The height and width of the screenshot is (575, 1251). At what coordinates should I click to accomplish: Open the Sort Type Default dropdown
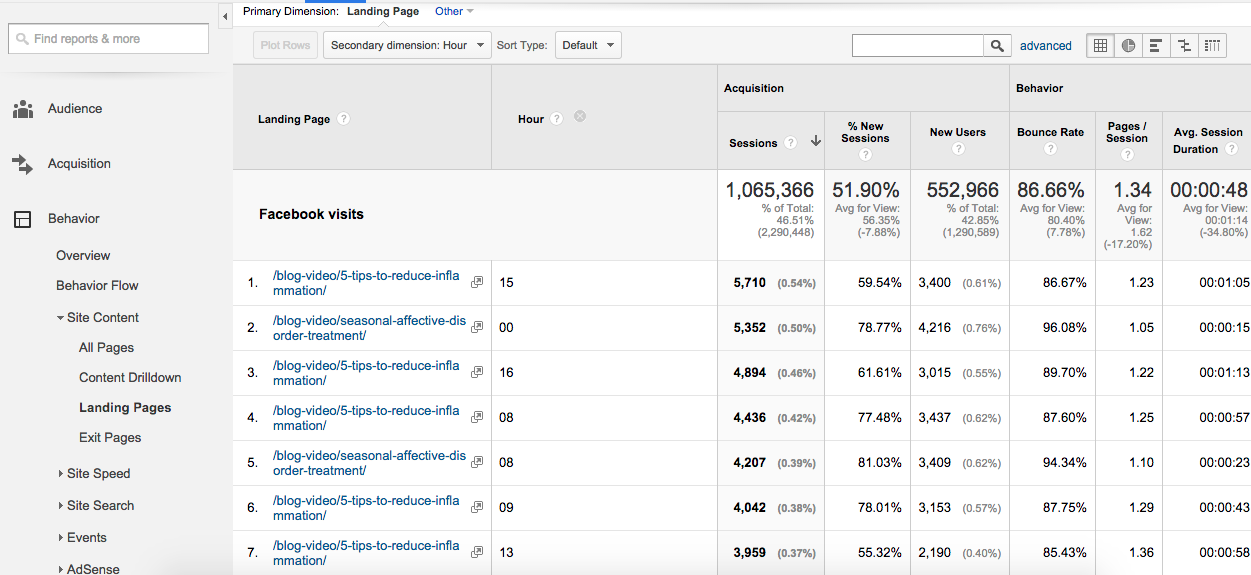[588, 45]
